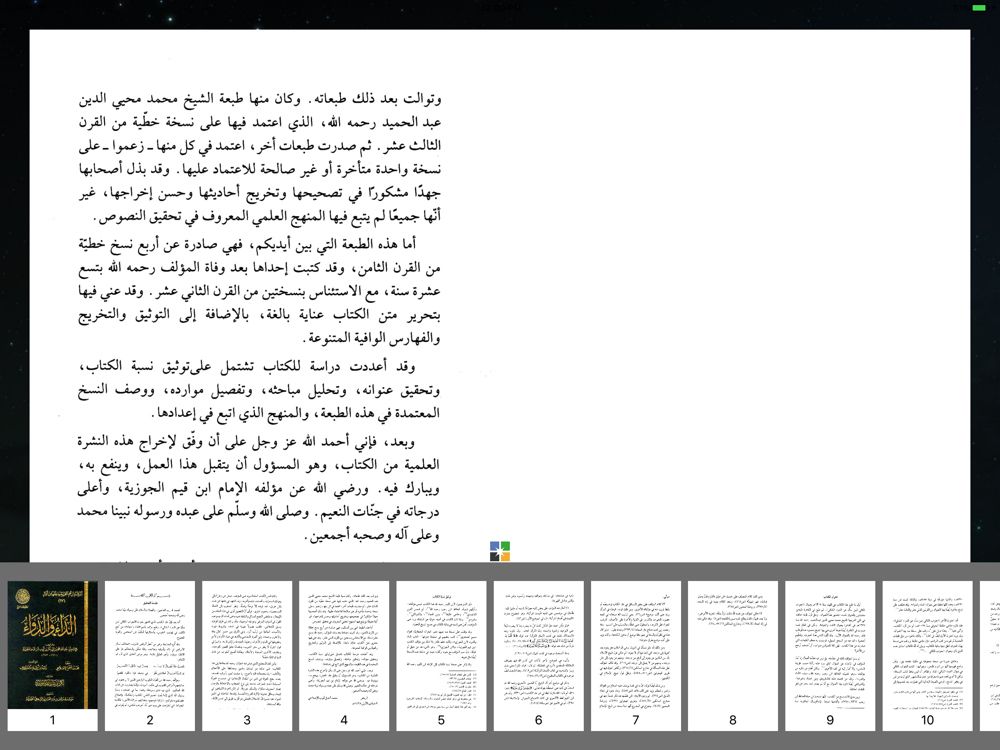Tap the gray thumbnail strip background below numbers

point(500,741)
